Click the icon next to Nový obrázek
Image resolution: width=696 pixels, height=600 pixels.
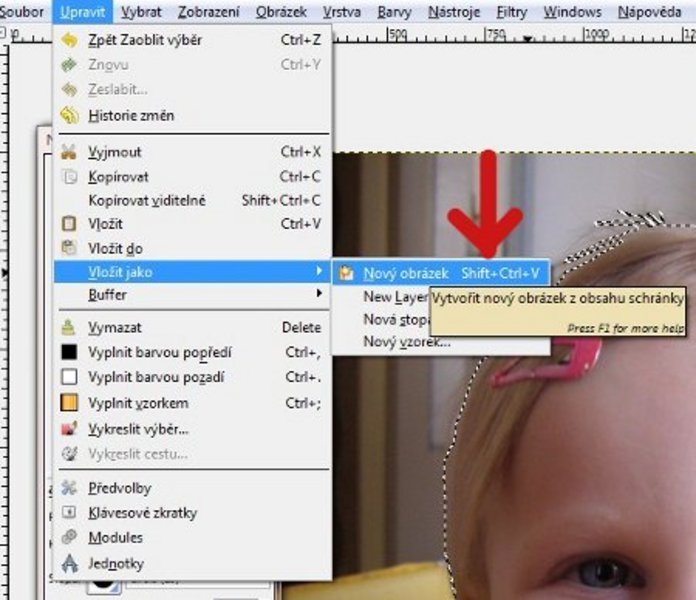pyautogui.click(x=346, y=273)
